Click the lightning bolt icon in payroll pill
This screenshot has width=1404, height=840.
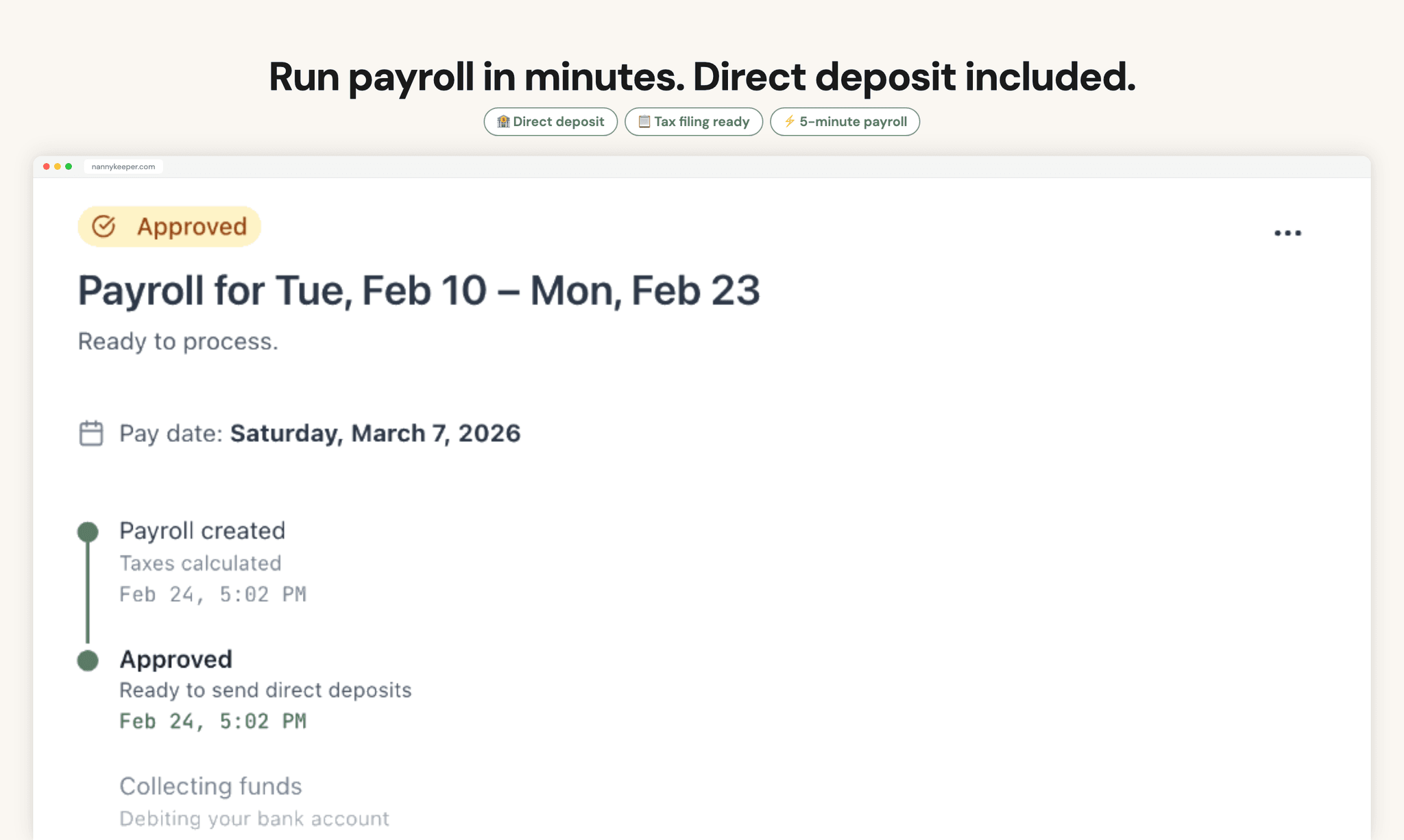789,121
